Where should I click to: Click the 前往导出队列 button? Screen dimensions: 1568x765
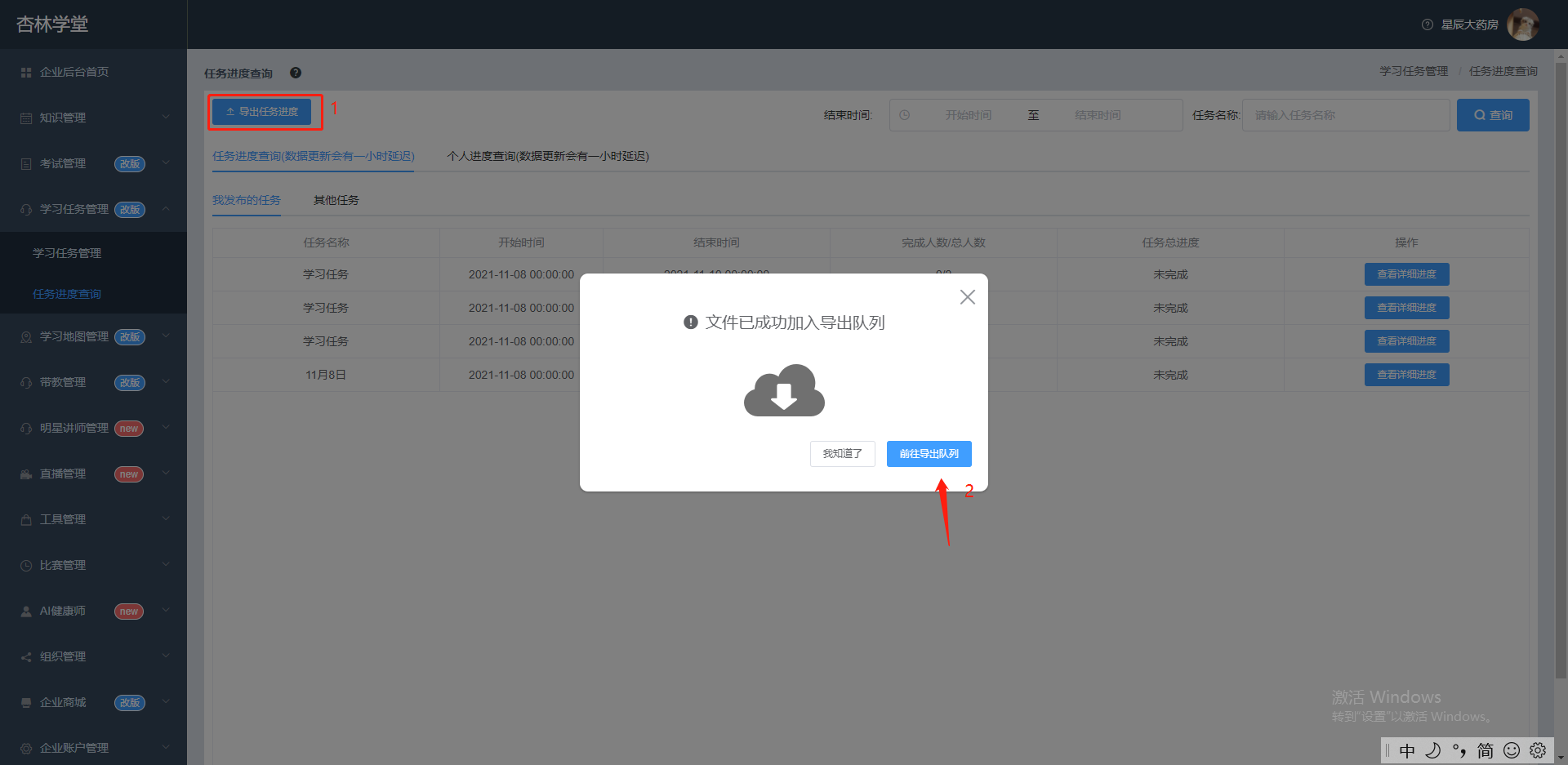click(929, 454)
